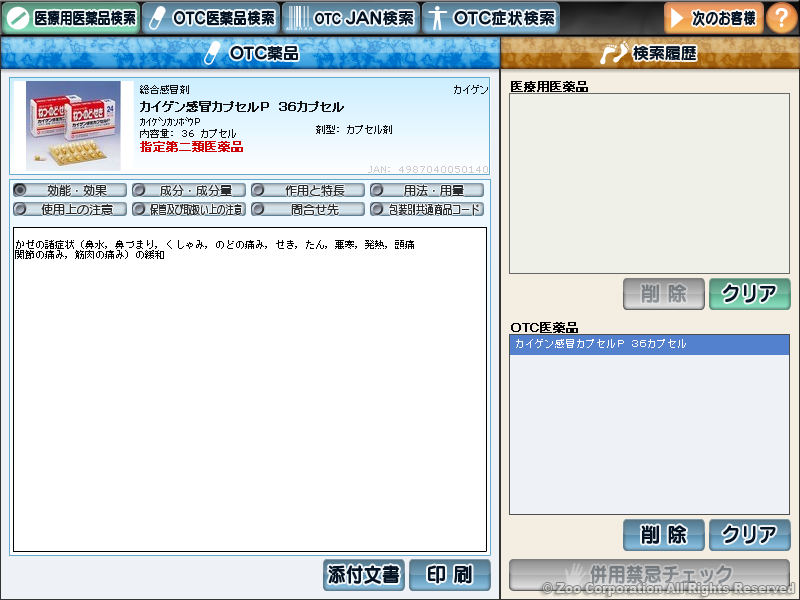Click the JAN code 4987040050140 text
The height and width of the screenshot is (600, 800).
(428, 169)
